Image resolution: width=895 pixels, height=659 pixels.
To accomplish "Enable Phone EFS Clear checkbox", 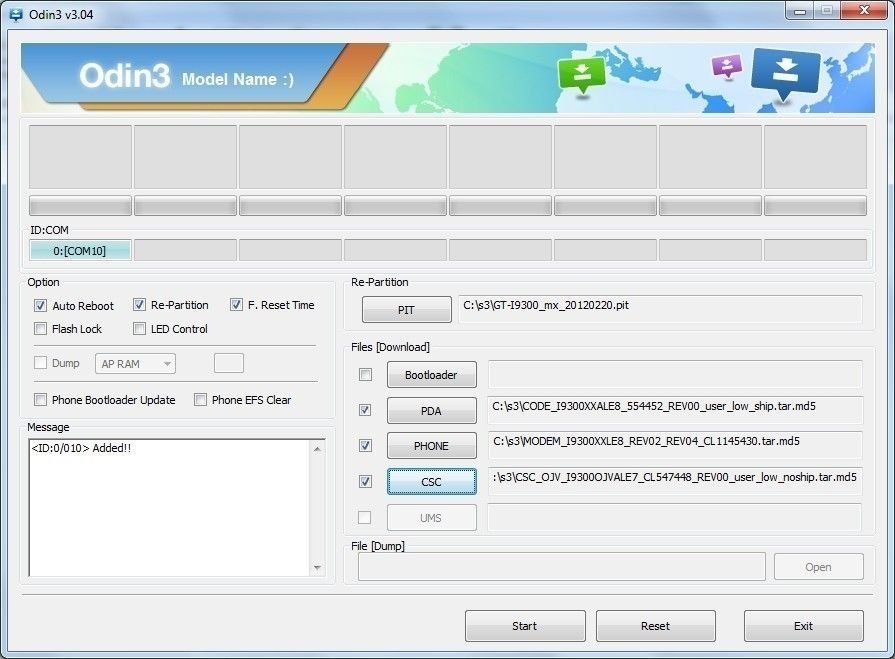I will (x=200, y=399).
